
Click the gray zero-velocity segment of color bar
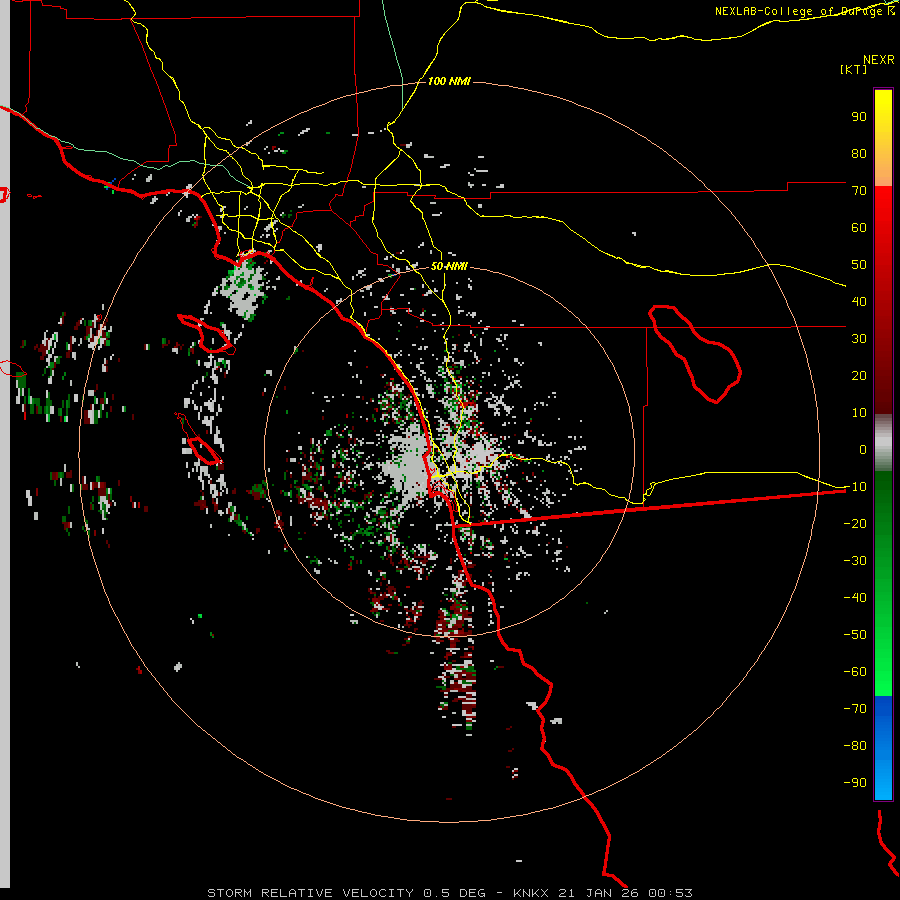point(883,443)
